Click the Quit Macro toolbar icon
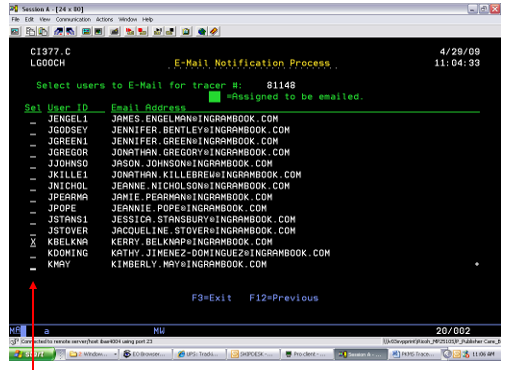 170,32
